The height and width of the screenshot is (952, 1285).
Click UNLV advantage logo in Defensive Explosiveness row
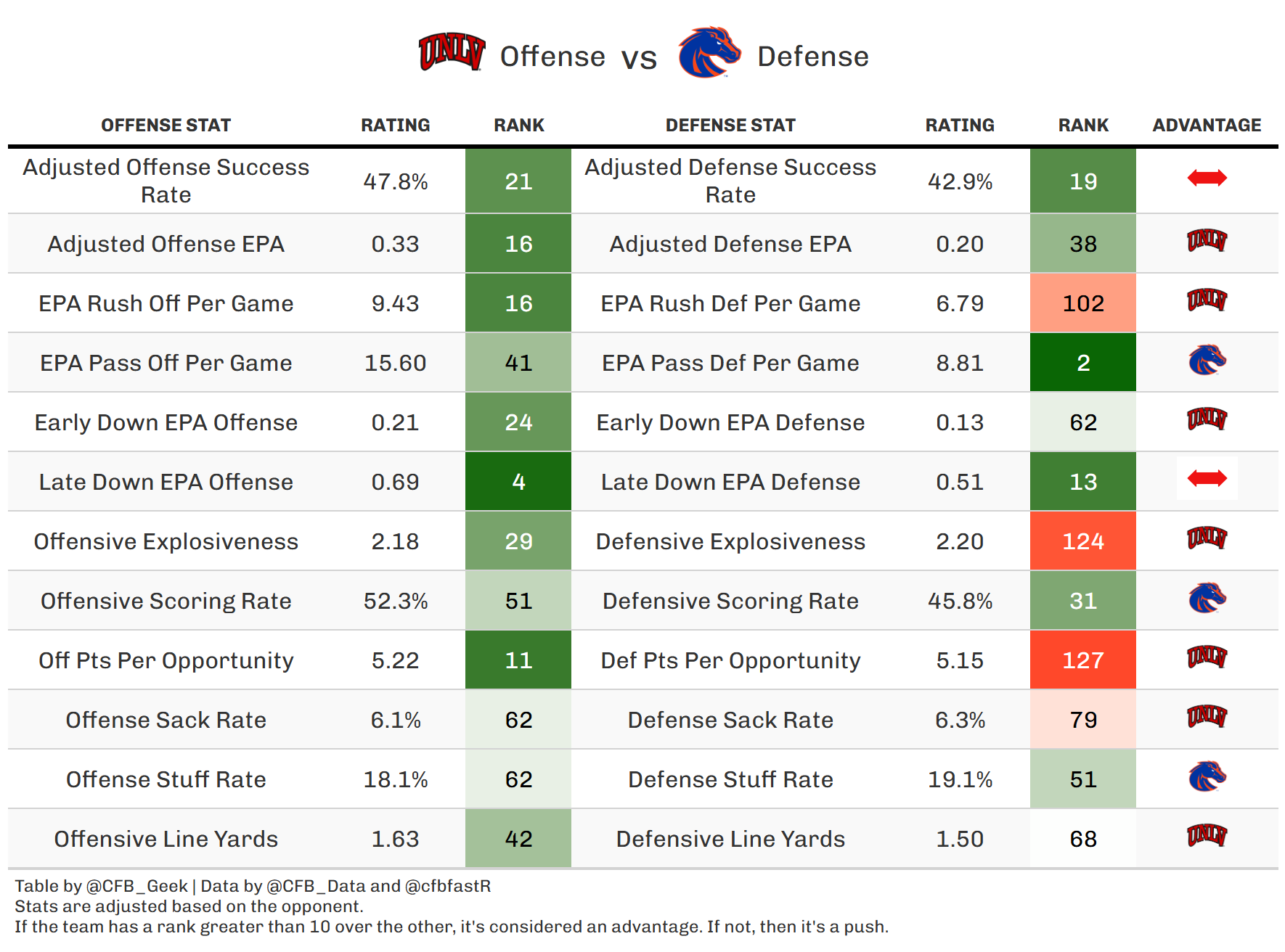1207,538
